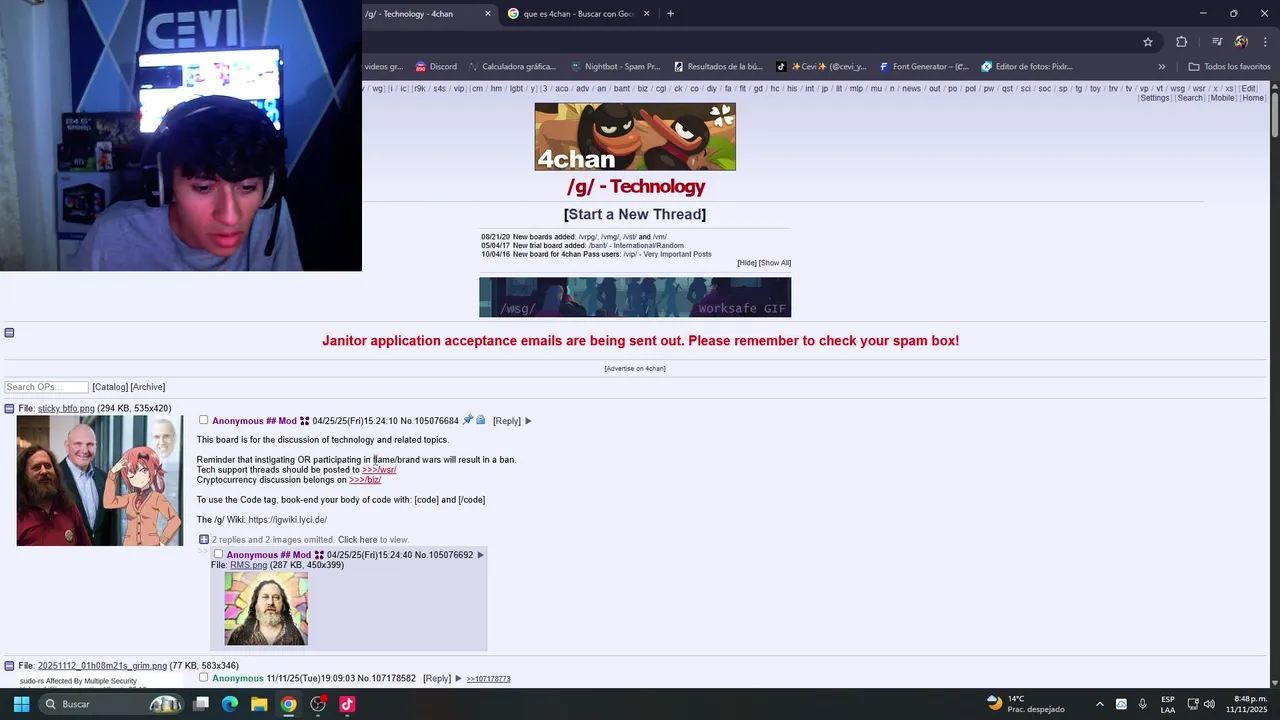This screenshot has height=720, width=1280.
Task: Switch to [Mobile] view link
Action: [x=1223, y=98]
